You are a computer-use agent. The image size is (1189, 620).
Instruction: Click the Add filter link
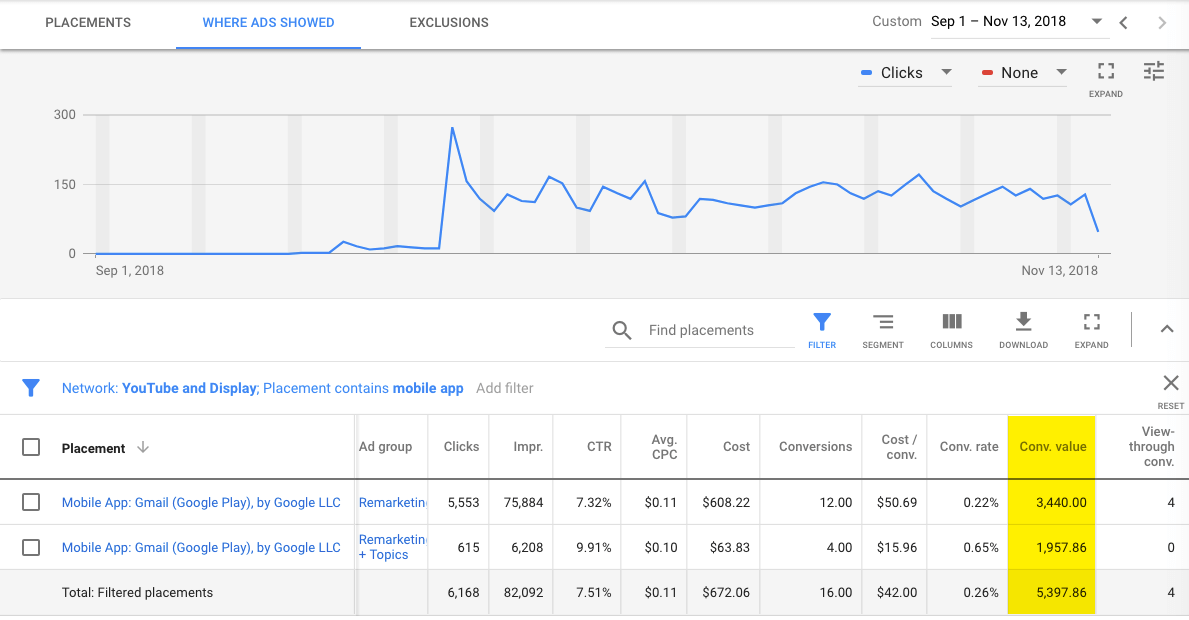click(x=505, y=388)
